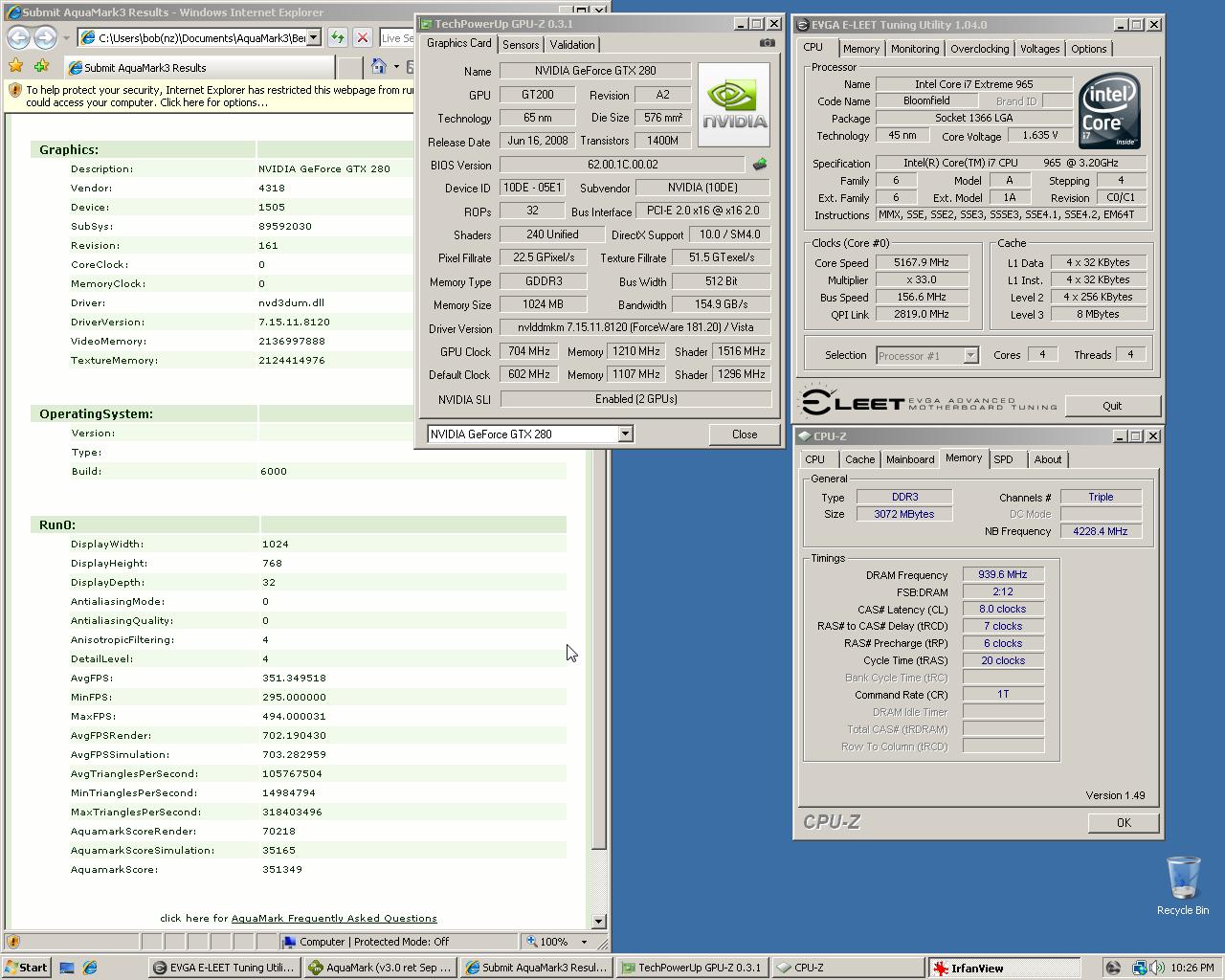Open AquaMark Frequently Asked Questions link

[x=334, y=919]
